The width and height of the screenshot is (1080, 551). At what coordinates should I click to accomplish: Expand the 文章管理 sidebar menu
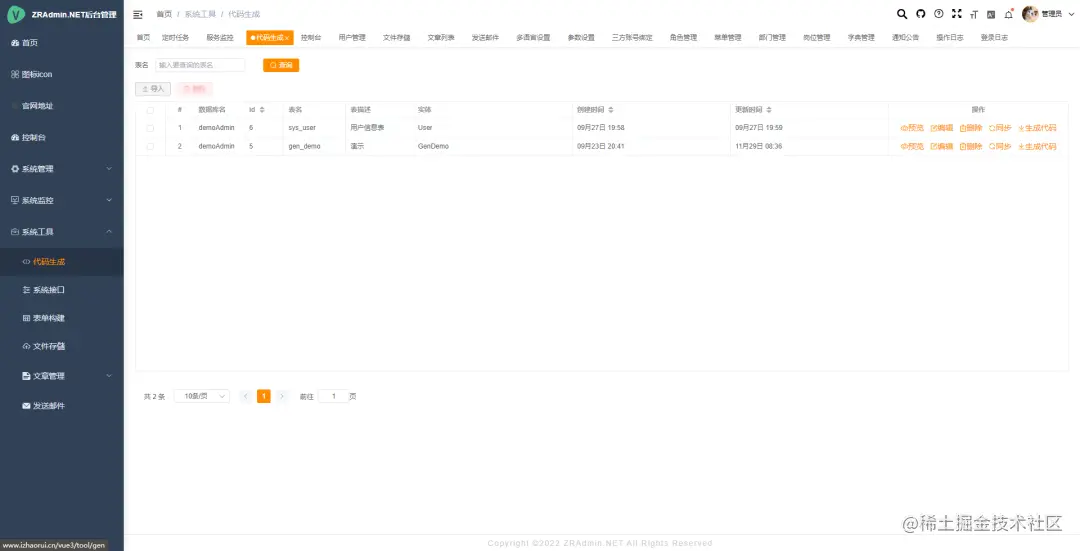(x=62, y=376)
